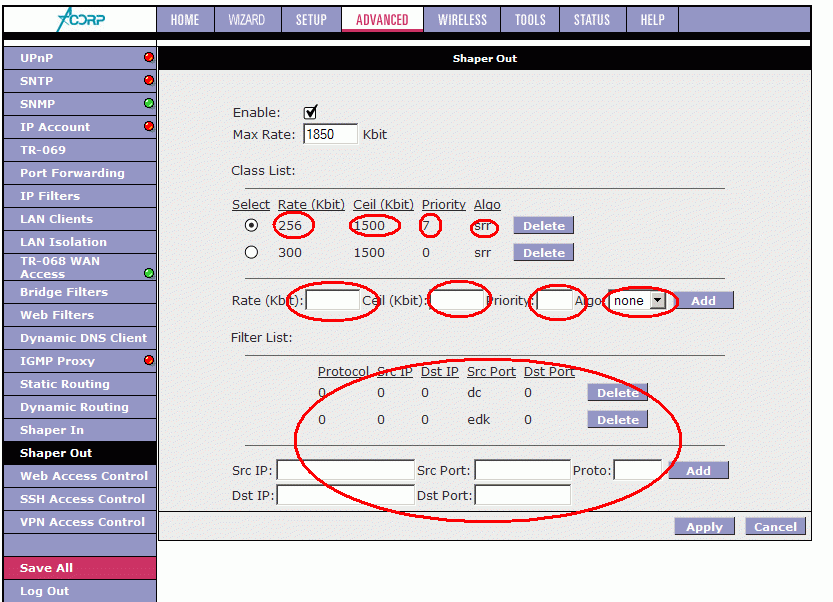Click Save All in the sidebar

pyautogui.click(x=80, y=568)
